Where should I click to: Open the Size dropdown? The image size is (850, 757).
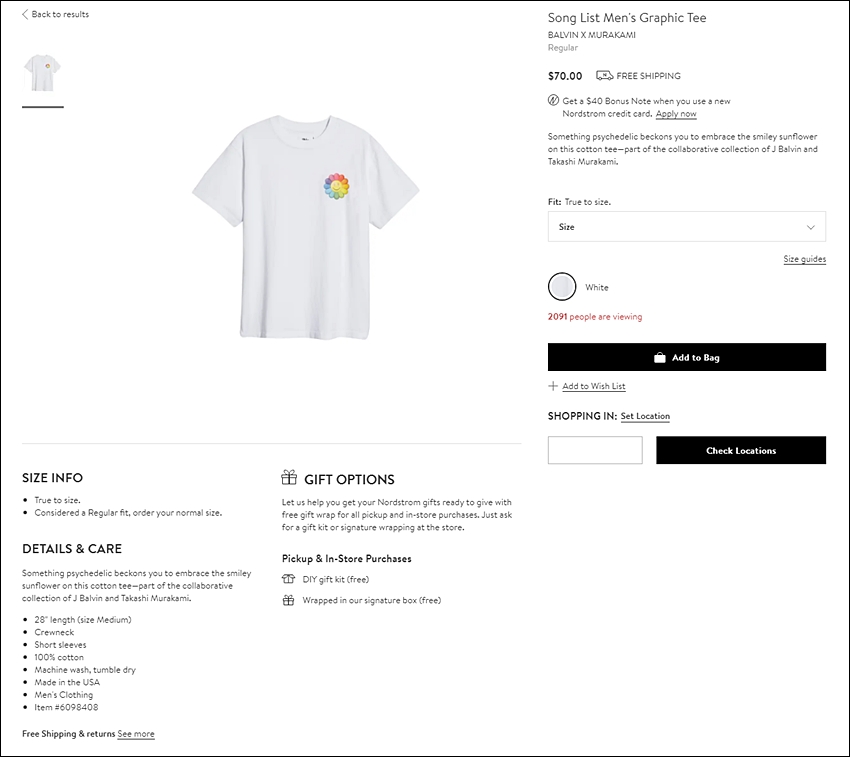(x=687, y=227)
